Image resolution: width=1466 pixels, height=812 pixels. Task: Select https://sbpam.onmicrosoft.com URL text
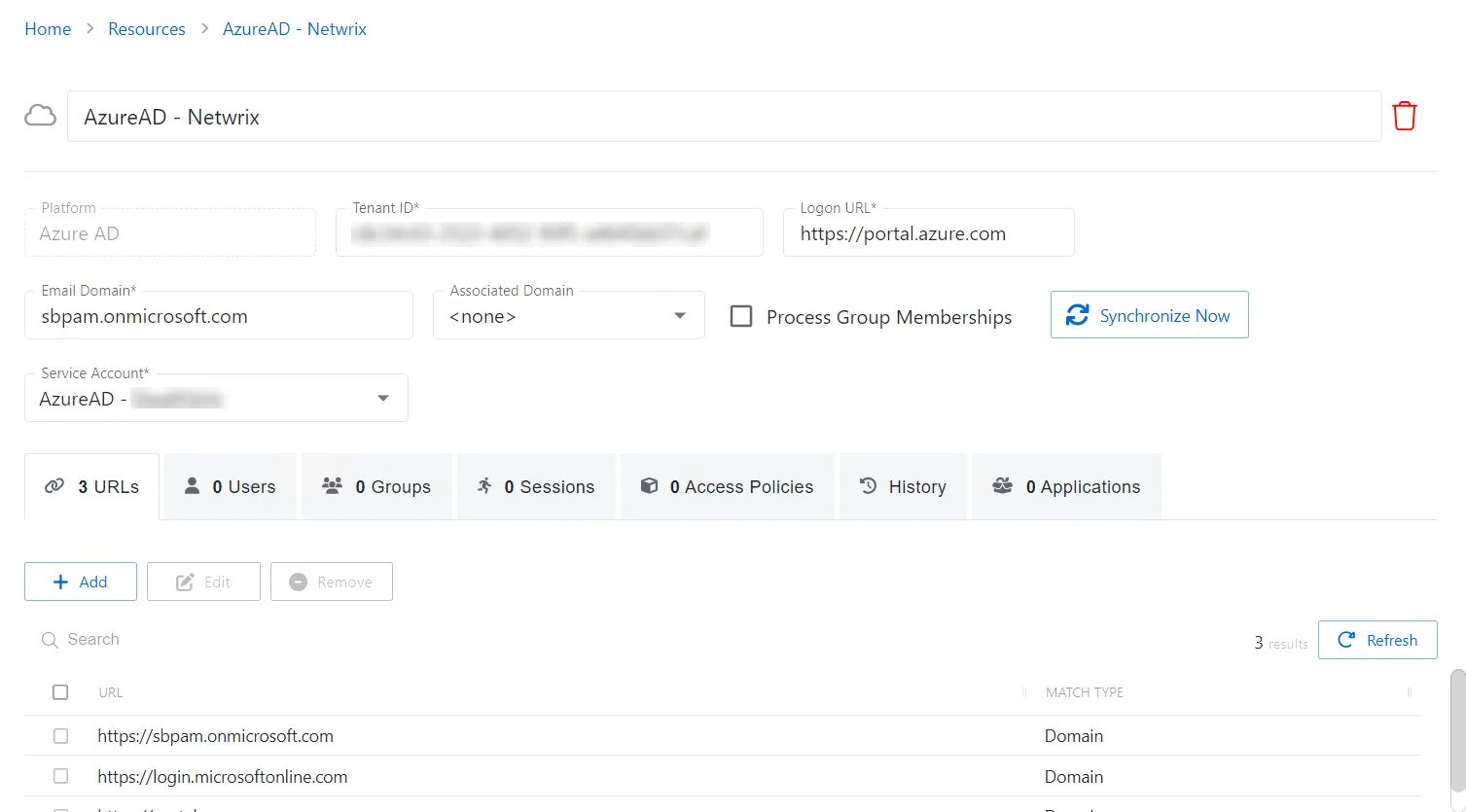point(215,736)
